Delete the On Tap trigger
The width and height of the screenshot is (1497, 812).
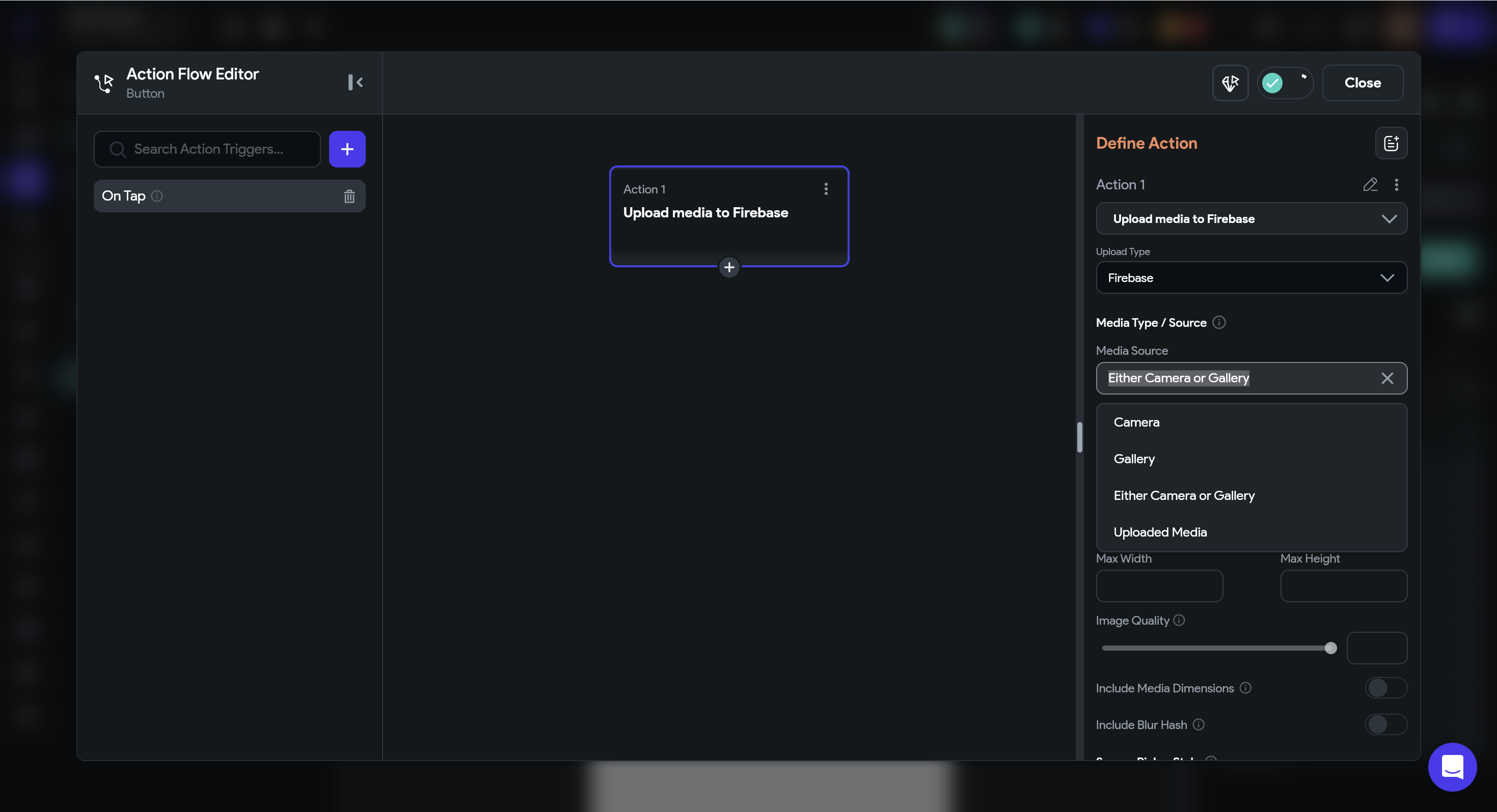pos(349,197)
